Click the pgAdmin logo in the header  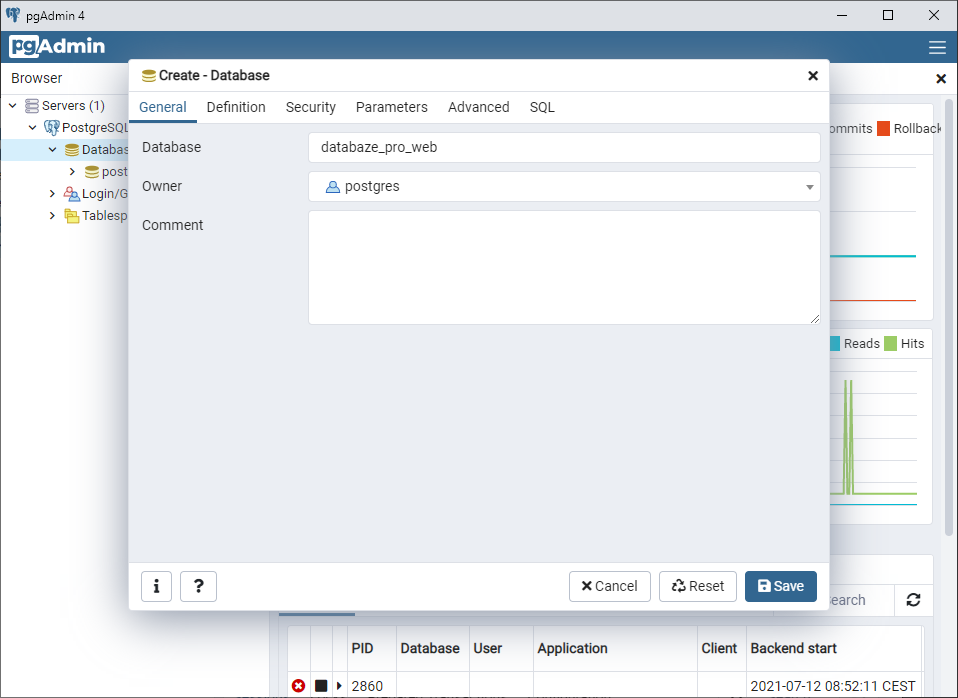coord(55,46)
